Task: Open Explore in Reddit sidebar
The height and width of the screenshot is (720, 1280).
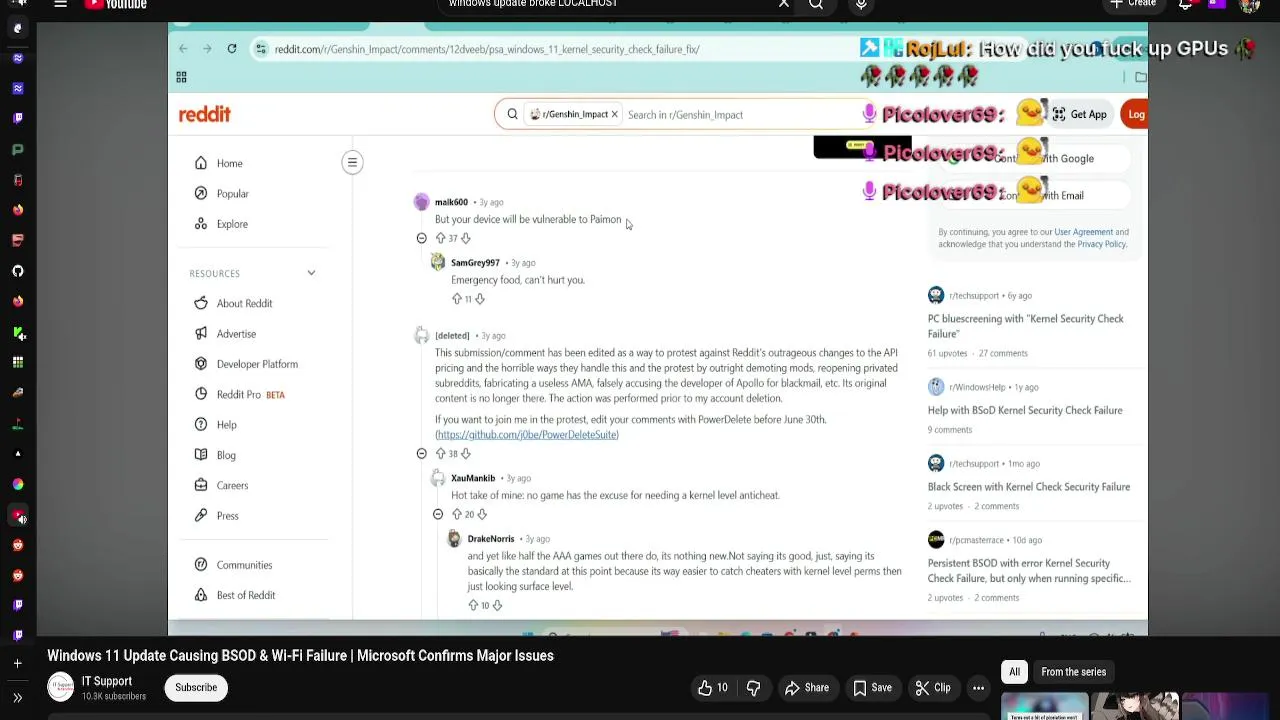Action: coord(232,224)
